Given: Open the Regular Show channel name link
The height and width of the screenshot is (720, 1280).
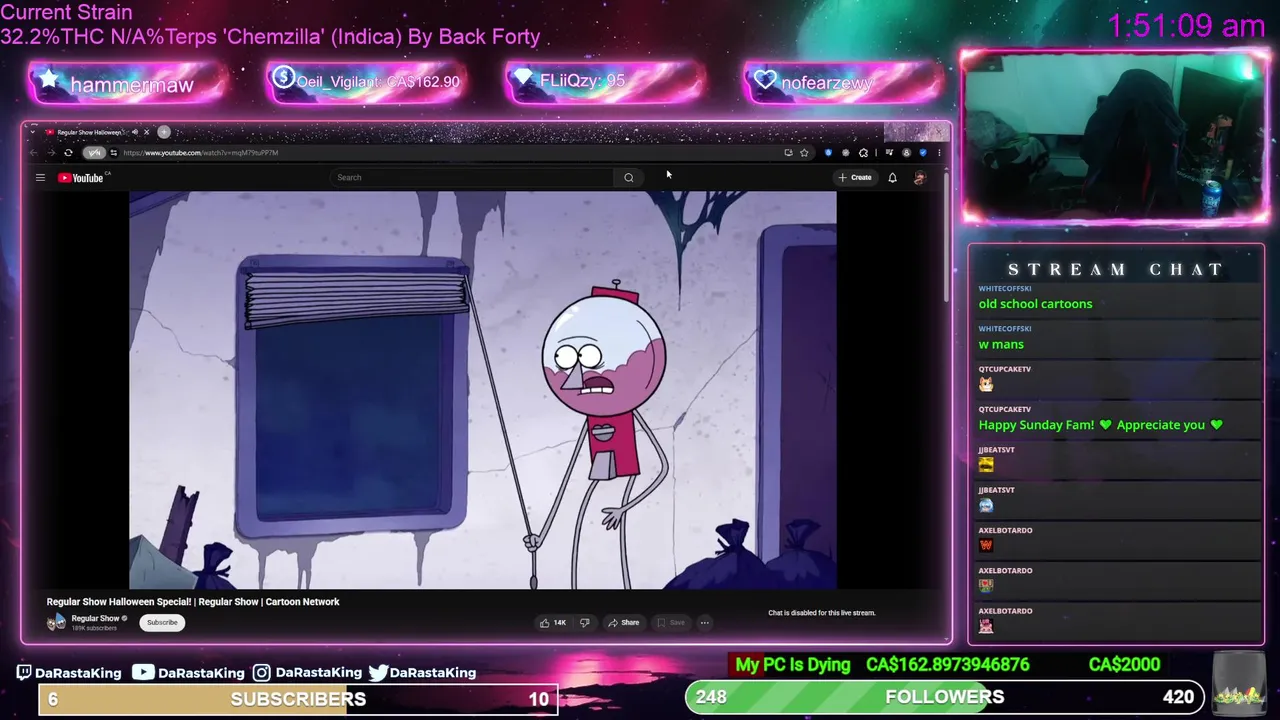Looking at the screenshot, I should [95, 618].
